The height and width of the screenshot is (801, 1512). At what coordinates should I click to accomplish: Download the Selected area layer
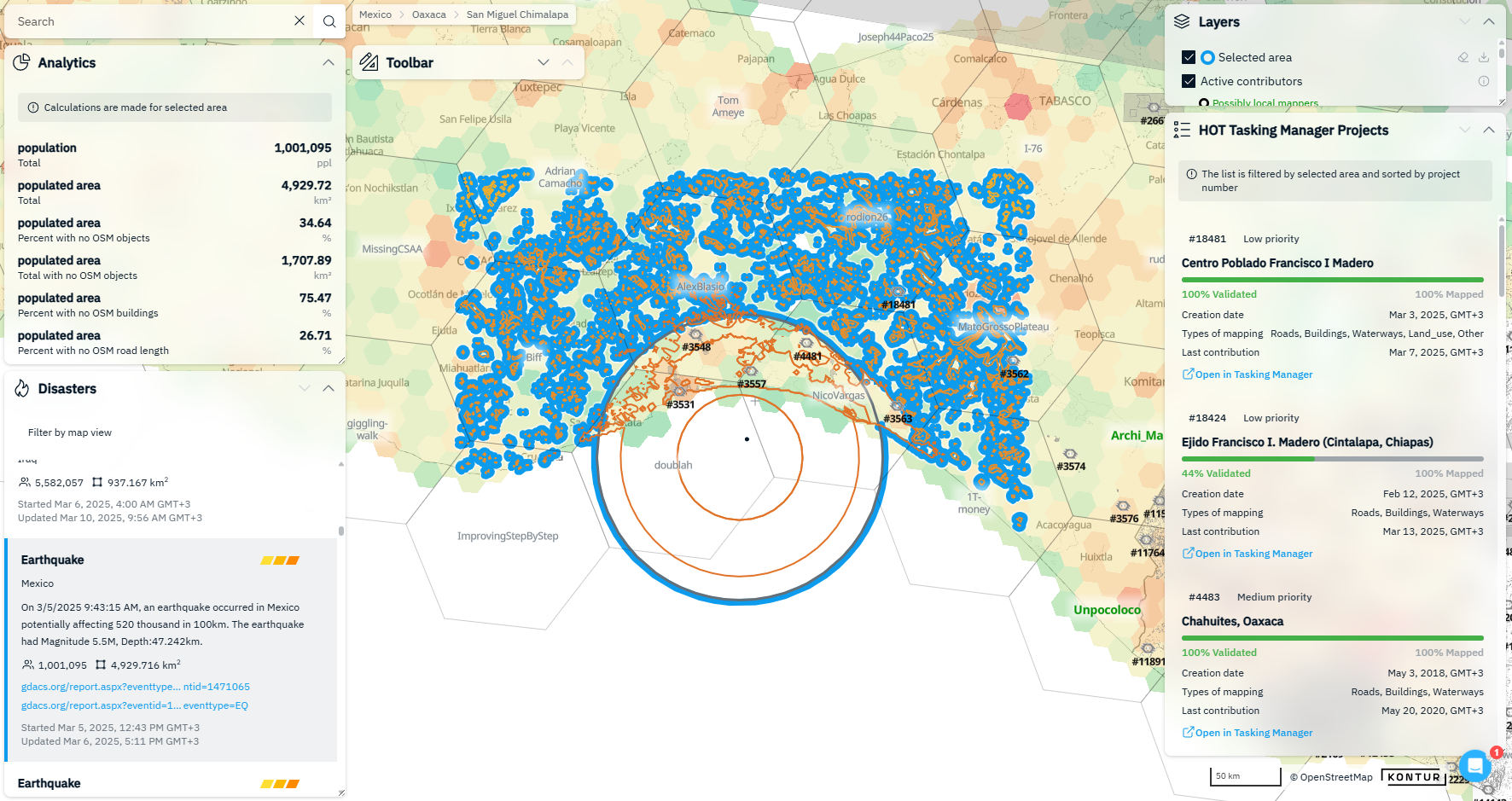coord(1484,57)
